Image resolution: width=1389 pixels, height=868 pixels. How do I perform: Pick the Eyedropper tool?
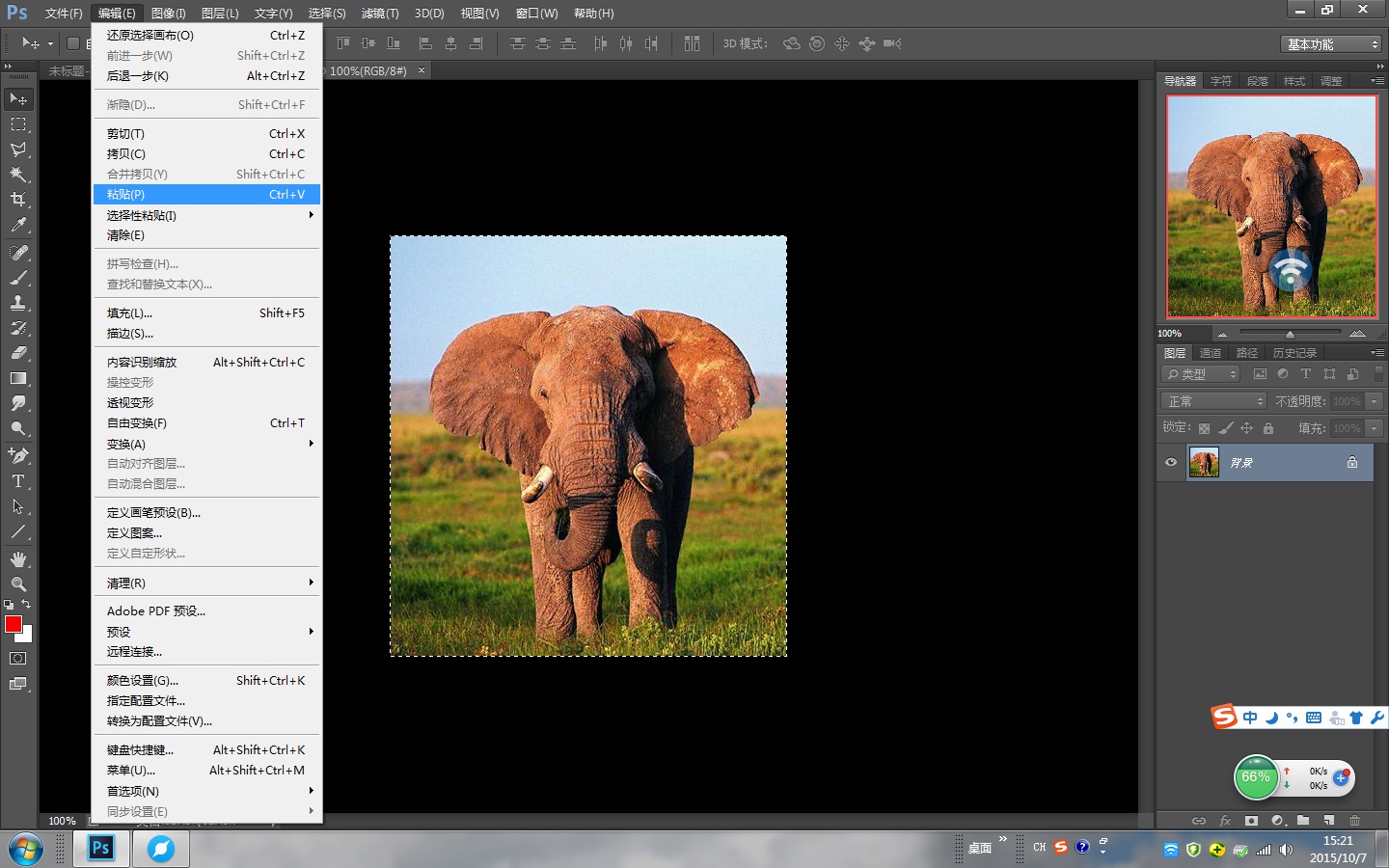pos(18,226)
